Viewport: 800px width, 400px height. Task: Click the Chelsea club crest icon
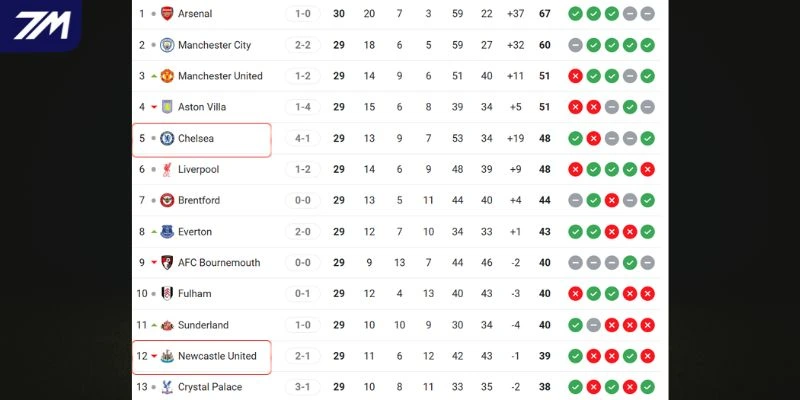[167, 138]
